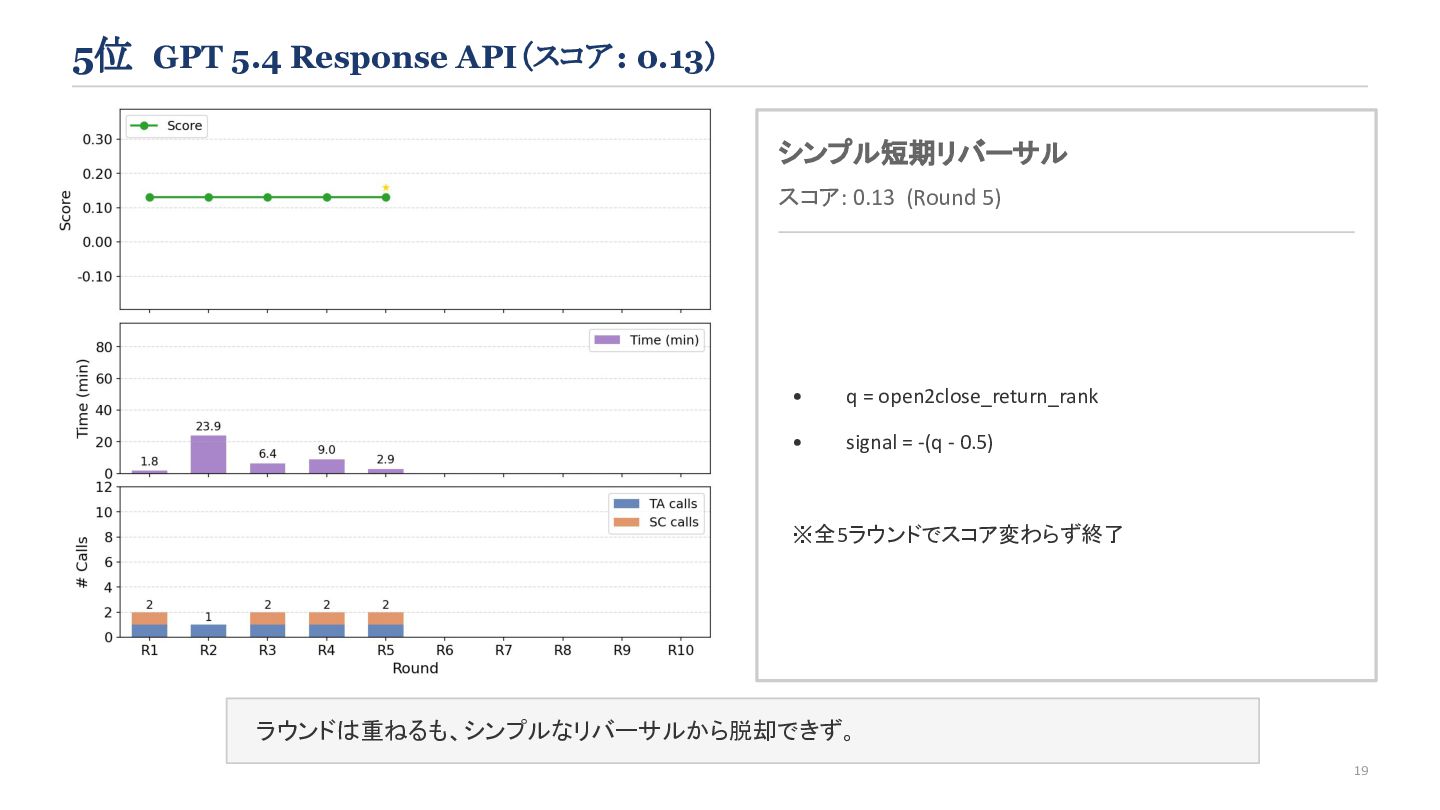This screenshot has height=810, width=1440.
Task: Click the 'Time (min)' legend entry
Action: 648,340
